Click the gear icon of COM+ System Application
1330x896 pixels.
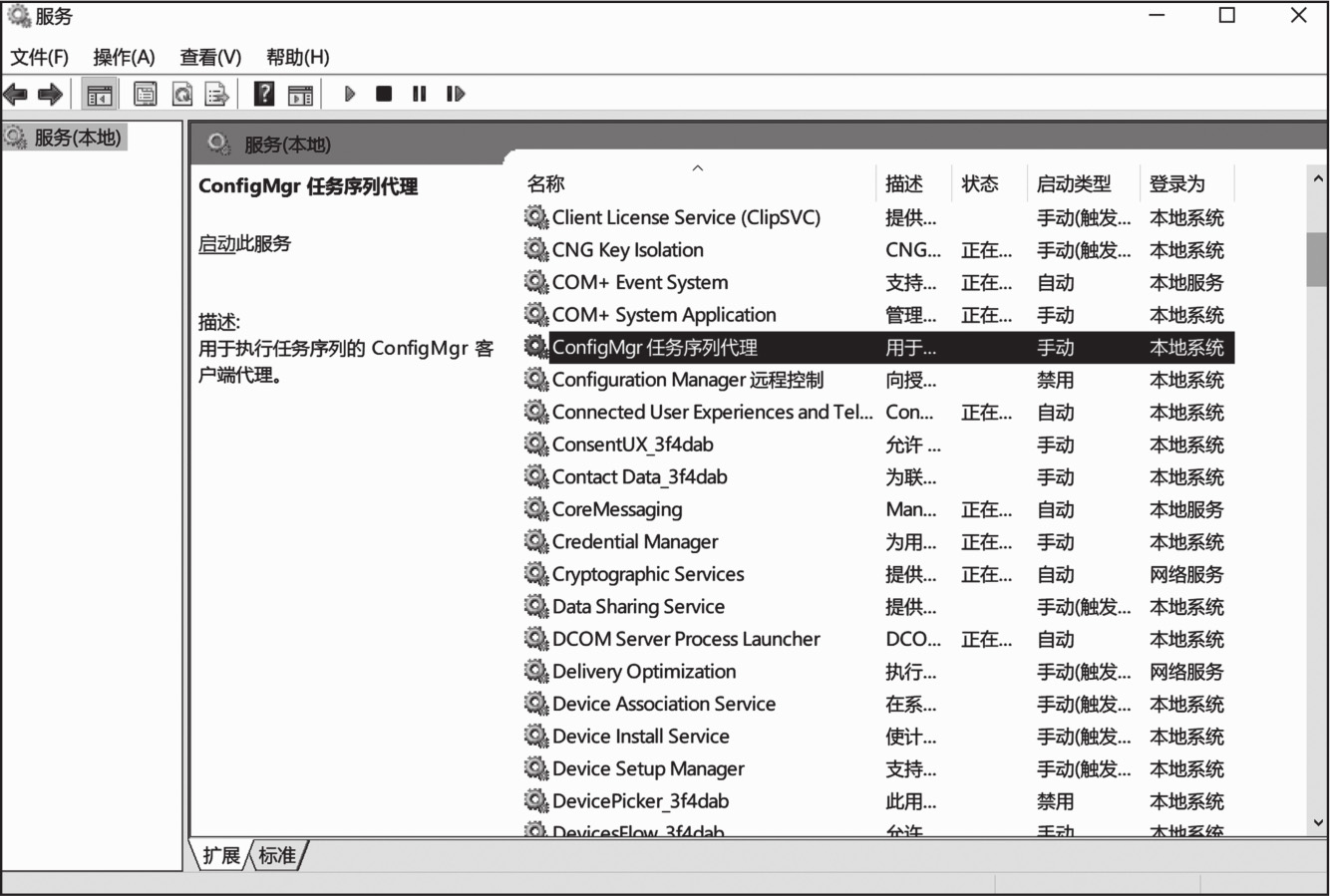click(536, 314)
